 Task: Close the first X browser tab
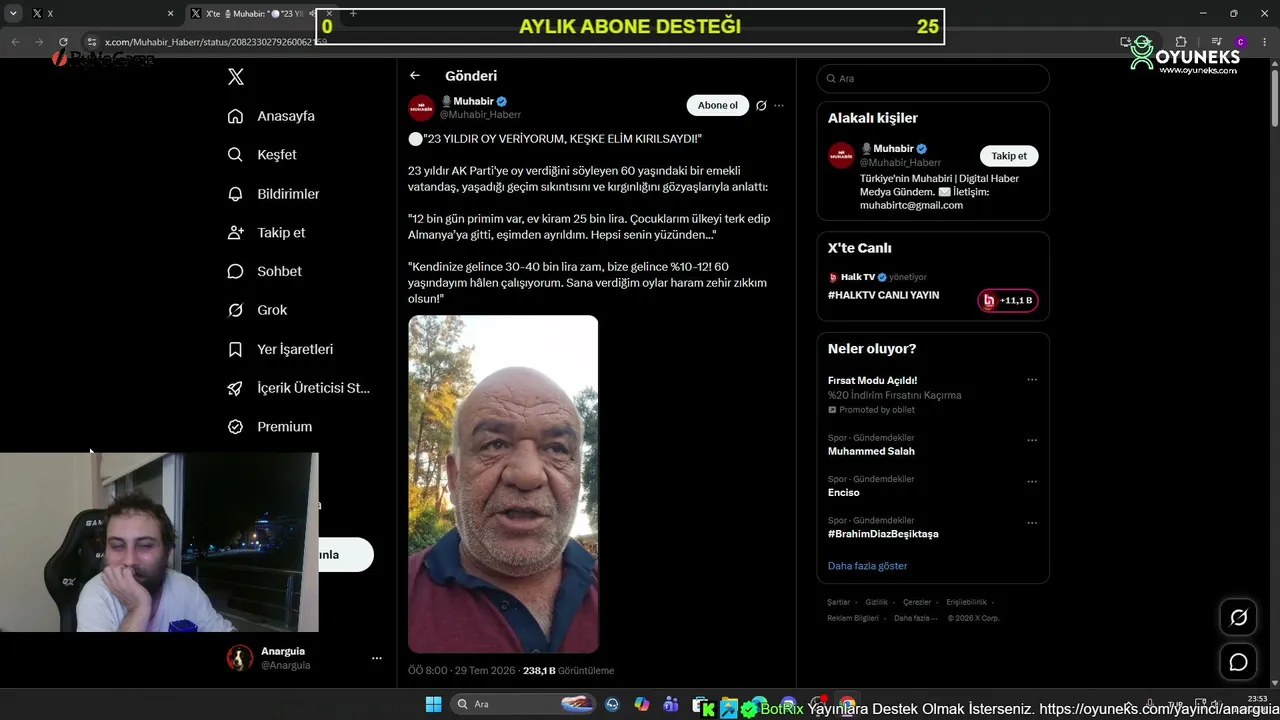click(170, 14)
